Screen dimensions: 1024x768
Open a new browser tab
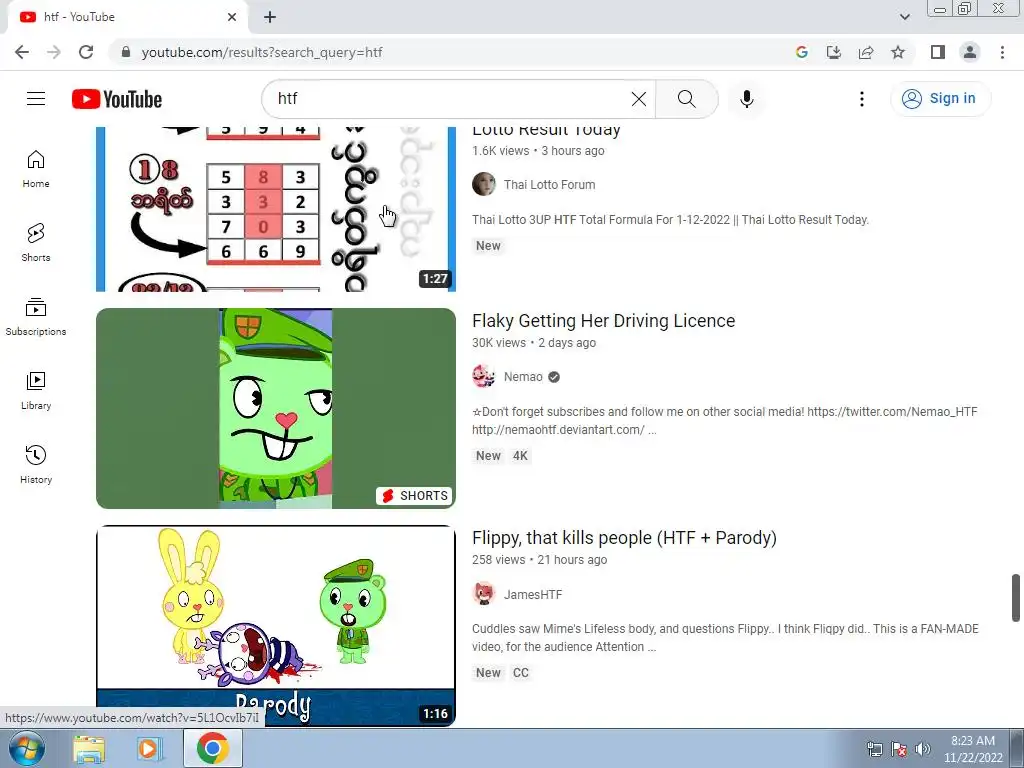(270, 17)
